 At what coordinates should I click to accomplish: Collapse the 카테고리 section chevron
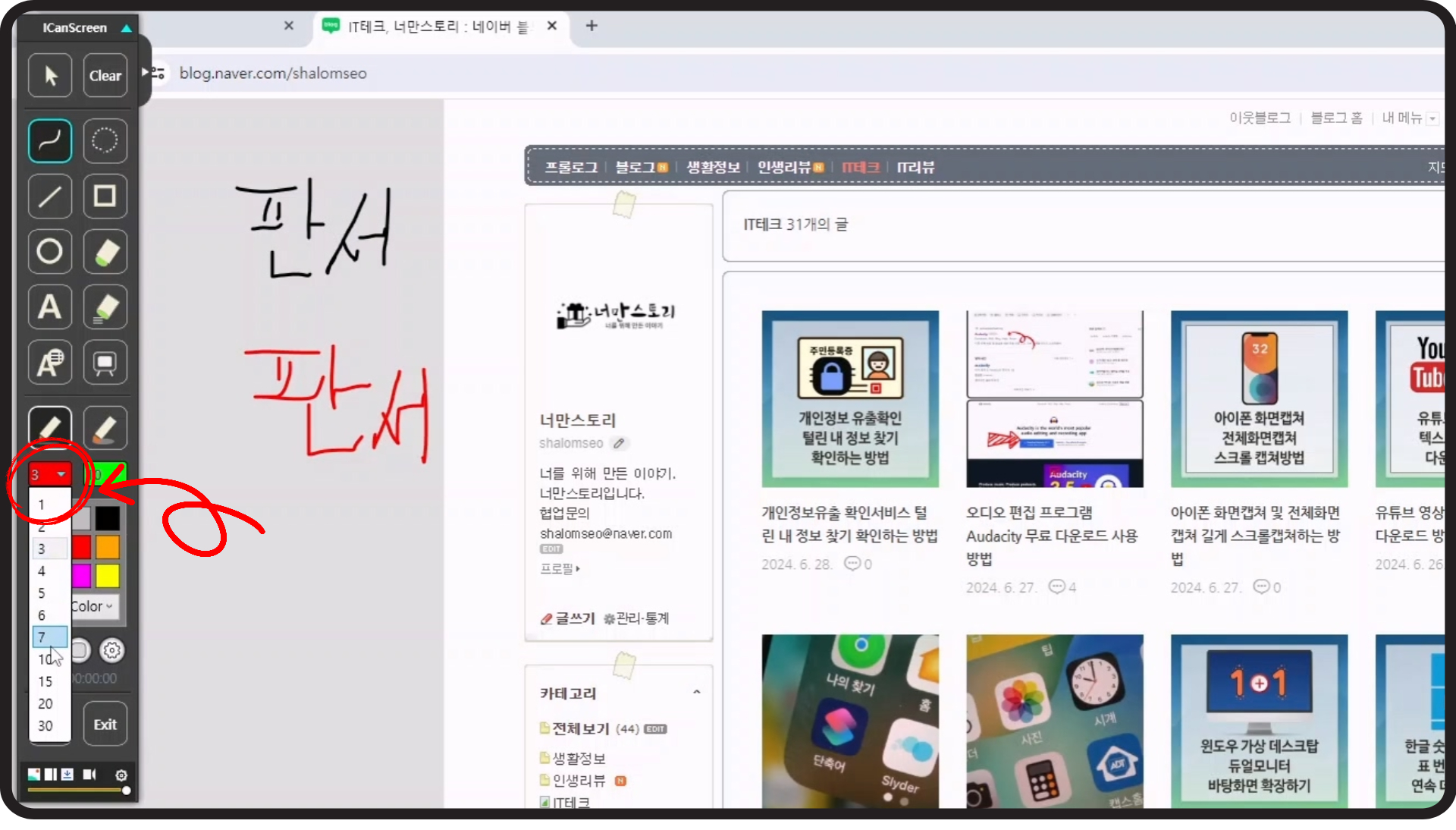point(696,692)
